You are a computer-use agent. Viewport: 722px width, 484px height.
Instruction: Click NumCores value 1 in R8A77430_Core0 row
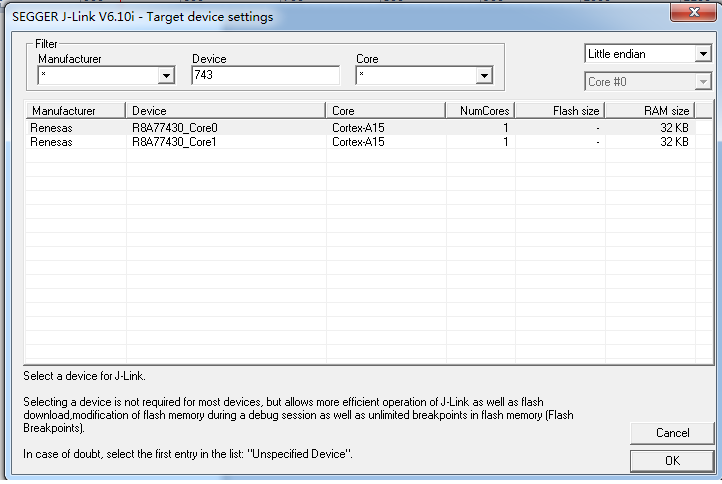(506, 128)
